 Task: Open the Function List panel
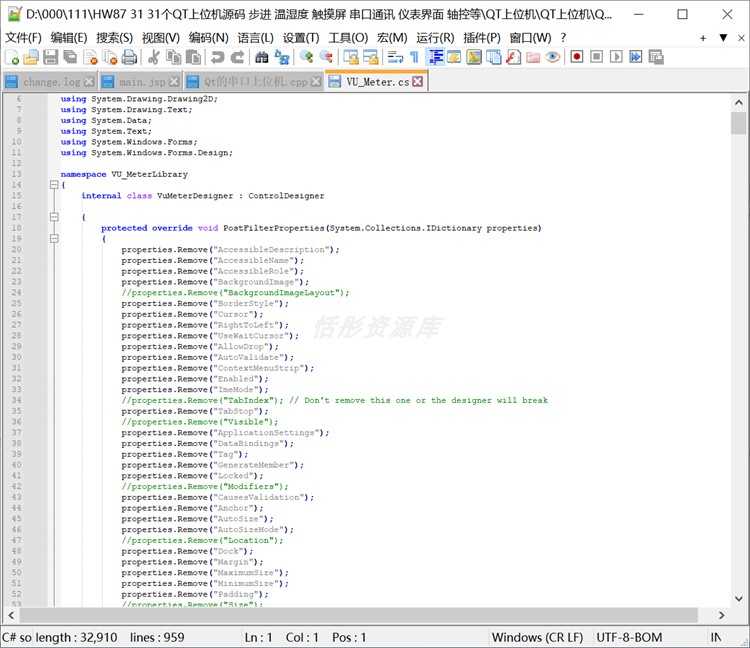pyautogui.click(x=513, y=57)
